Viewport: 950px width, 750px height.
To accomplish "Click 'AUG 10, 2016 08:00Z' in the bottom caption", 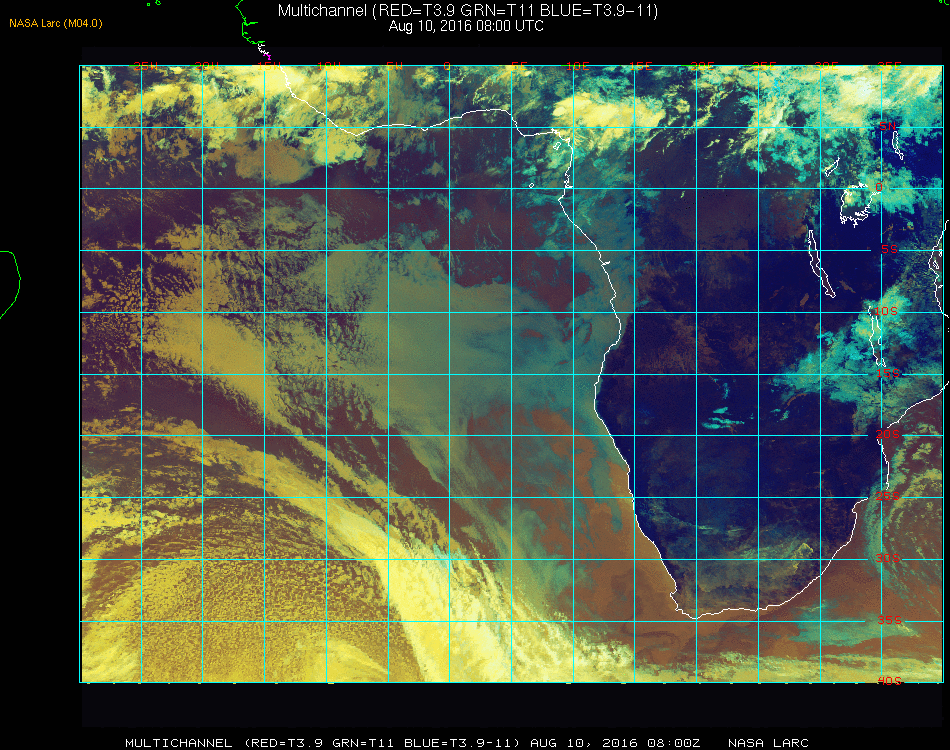I will pyautogui.click(x=615, y=743).
